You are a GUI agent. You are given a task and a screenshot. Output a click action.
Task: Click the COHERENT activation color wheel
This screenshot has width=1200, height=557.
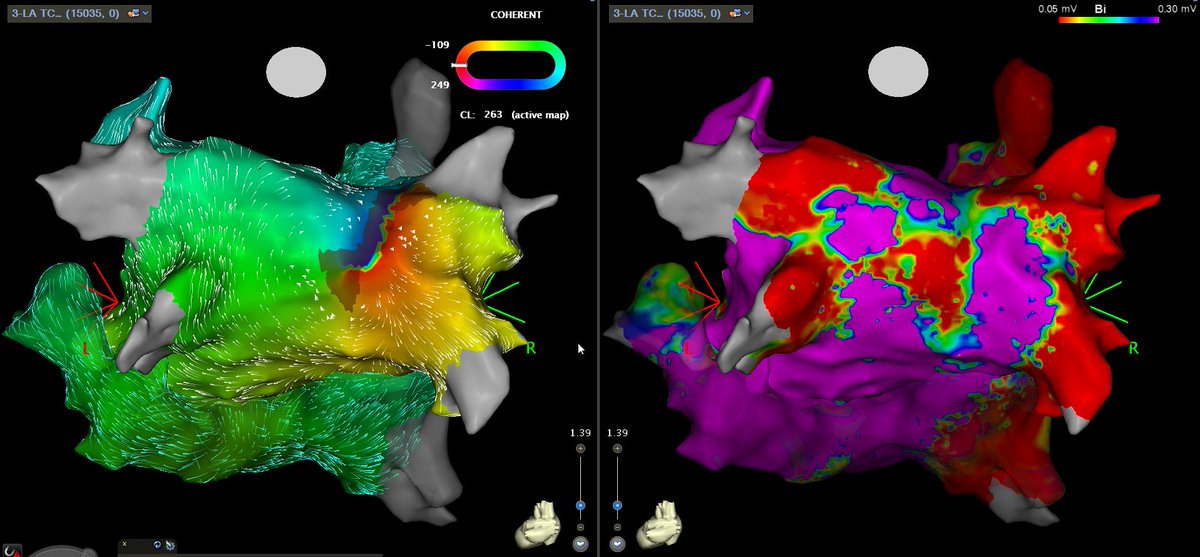tap(511, 66)
